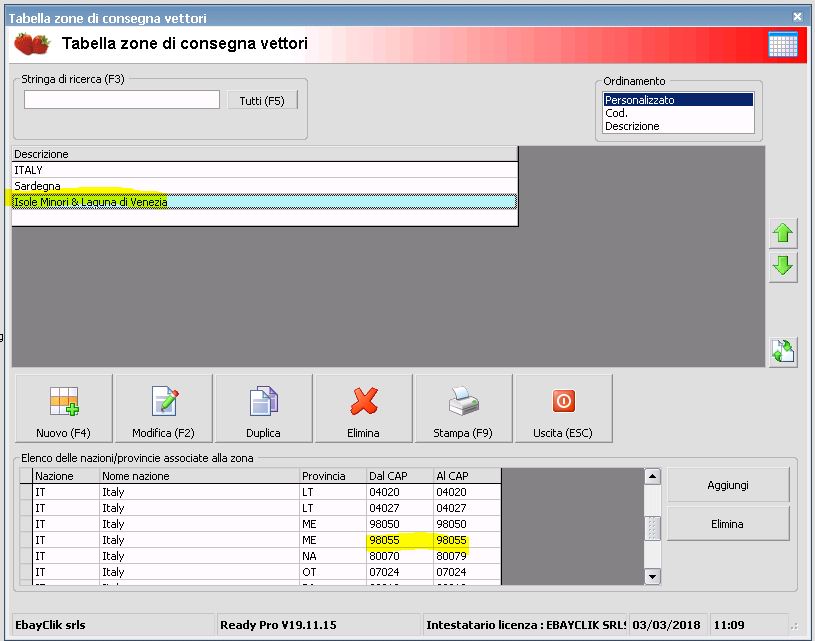Click the strawberry logo icon
Screen dimensions: 815x641
[32, 44]
